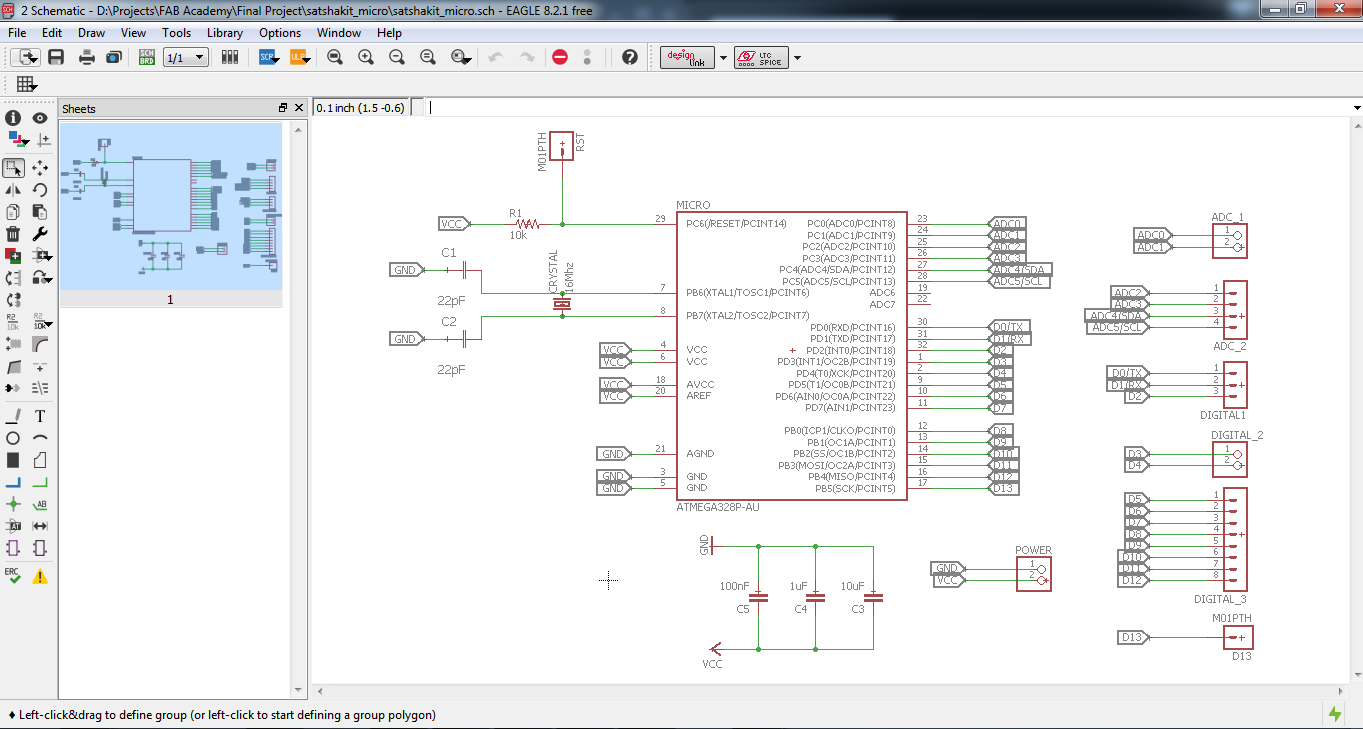Select the Circle drawing tool

(x=13, y=438)
